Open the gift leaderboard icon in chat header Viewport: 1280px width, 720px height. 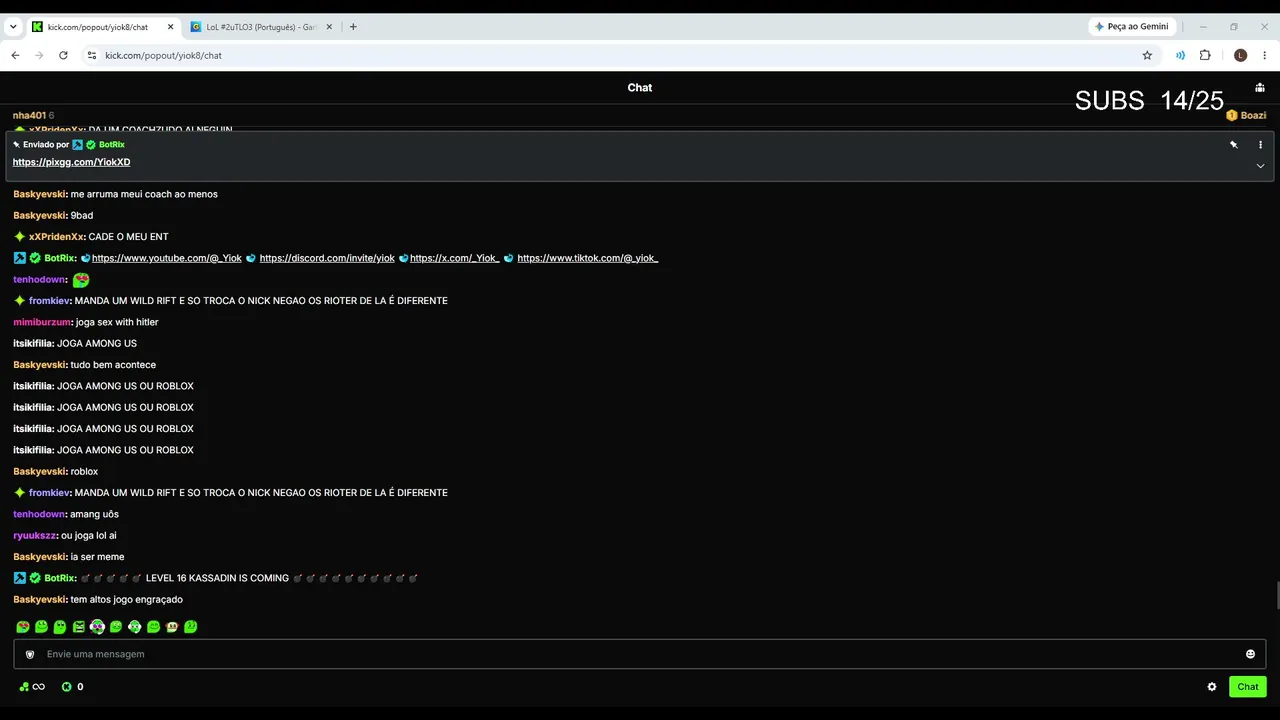(x=1260, y=87)
